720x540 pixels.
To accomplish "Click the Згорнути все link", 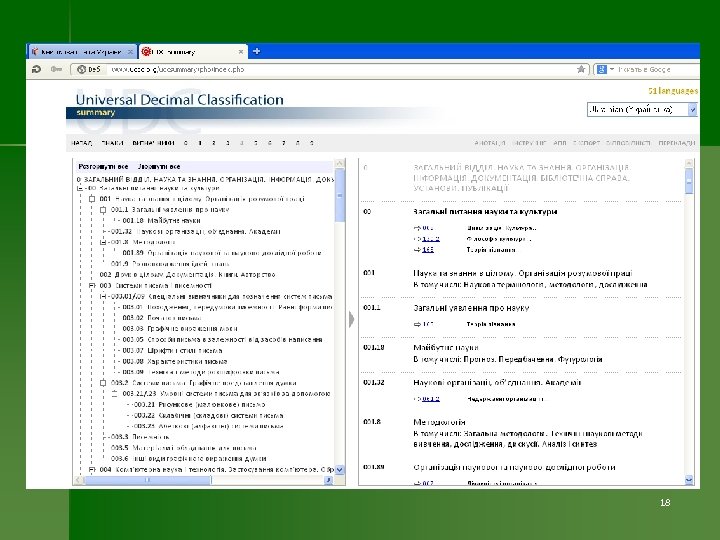I will coord(159,167).
